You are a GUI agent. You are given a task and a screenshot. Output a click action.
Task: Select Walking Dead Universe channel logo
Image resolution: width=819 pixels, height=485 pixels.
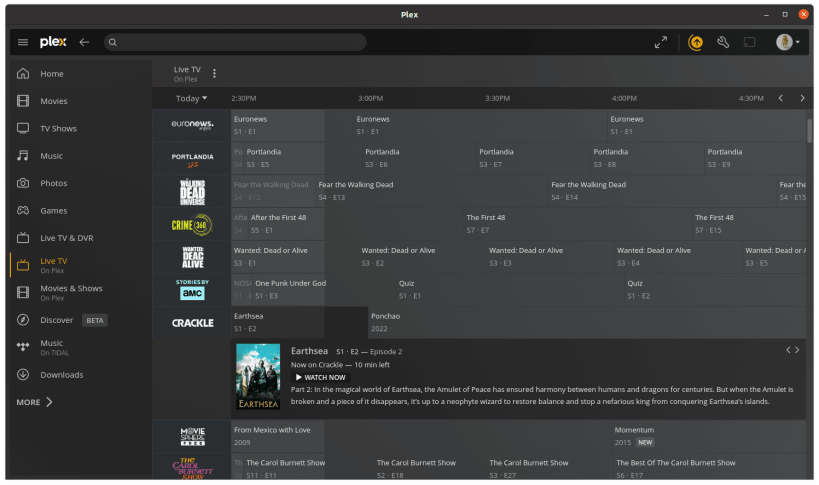pyautogui.click(x=192, y=191)
